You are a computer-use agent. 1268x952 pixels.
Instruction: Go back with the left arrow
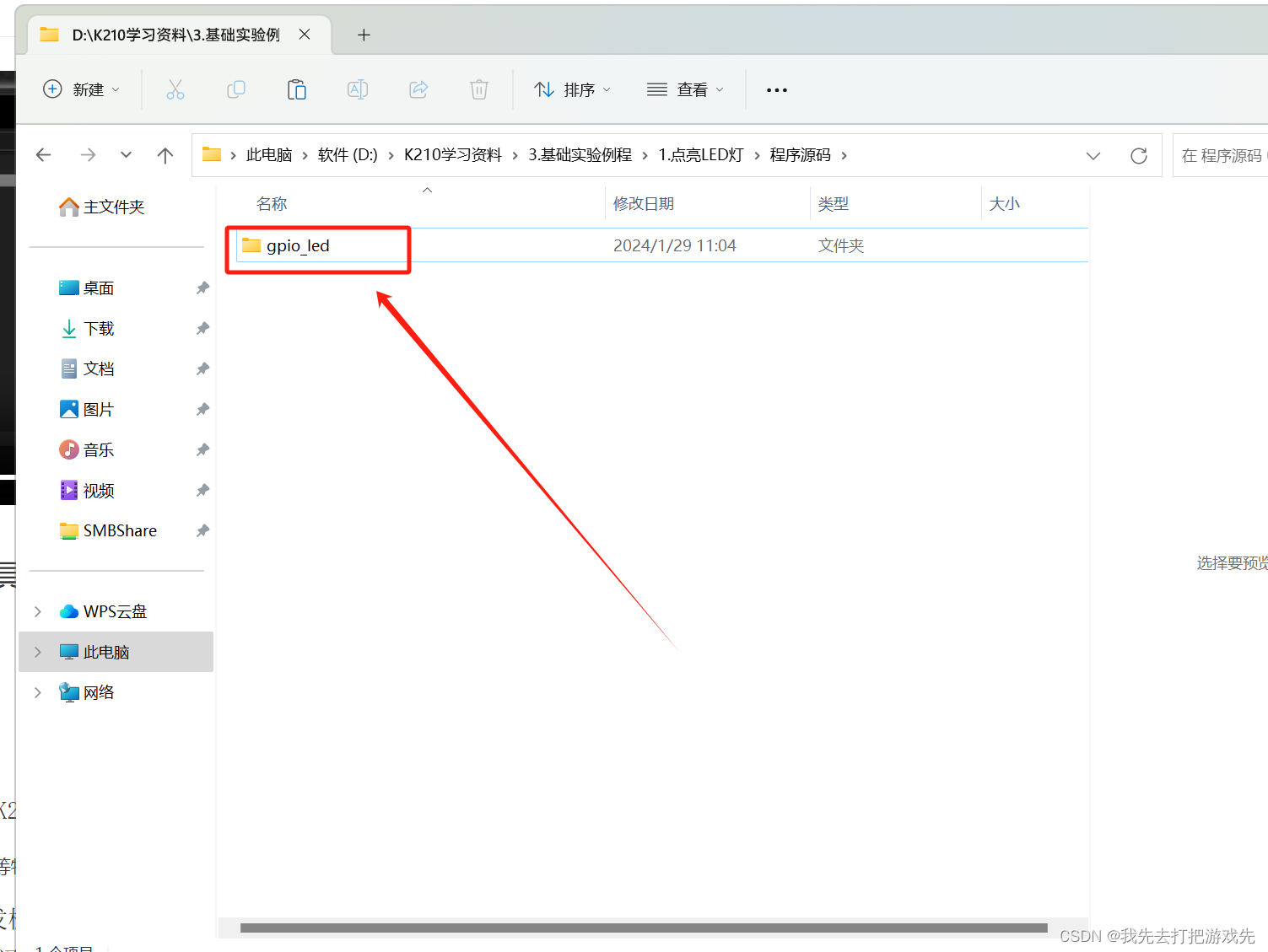[44, 155]
